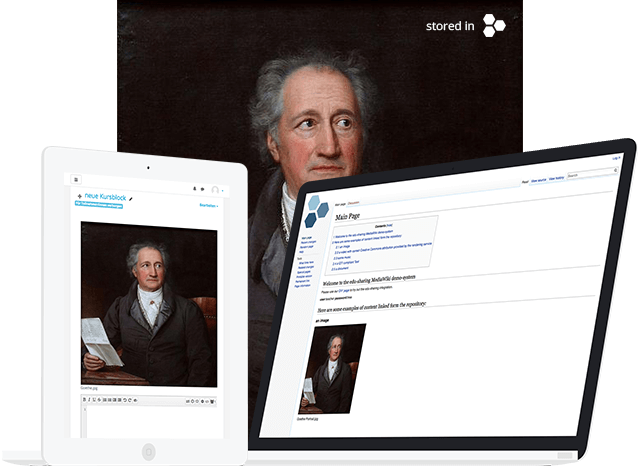
Task: Jump to '2.4 a QTI compliant Test' entry
Action: (x=346, y=263)
